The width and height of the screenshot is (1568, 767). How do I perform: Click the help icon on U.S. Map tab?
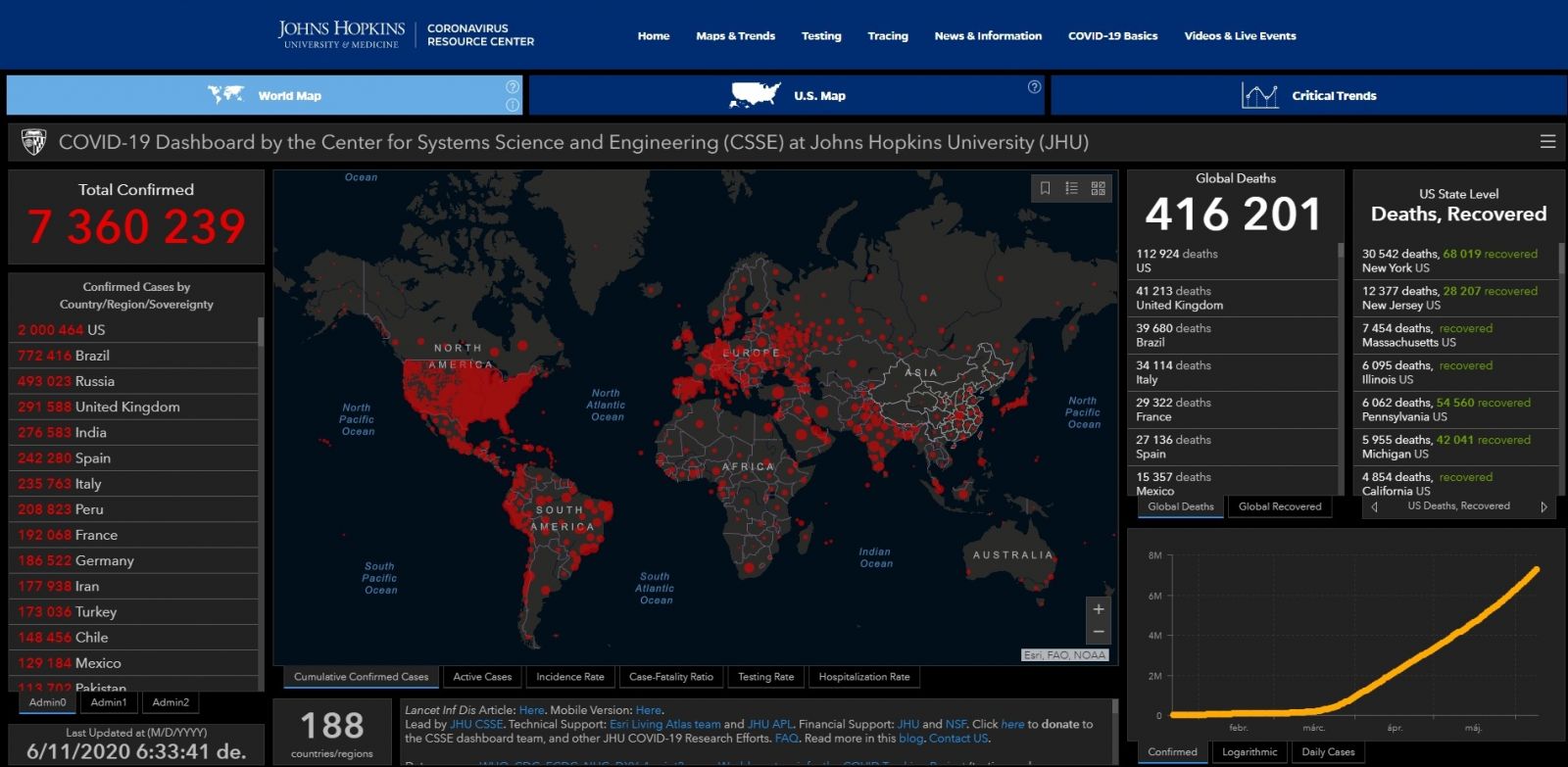[1034, 87]
